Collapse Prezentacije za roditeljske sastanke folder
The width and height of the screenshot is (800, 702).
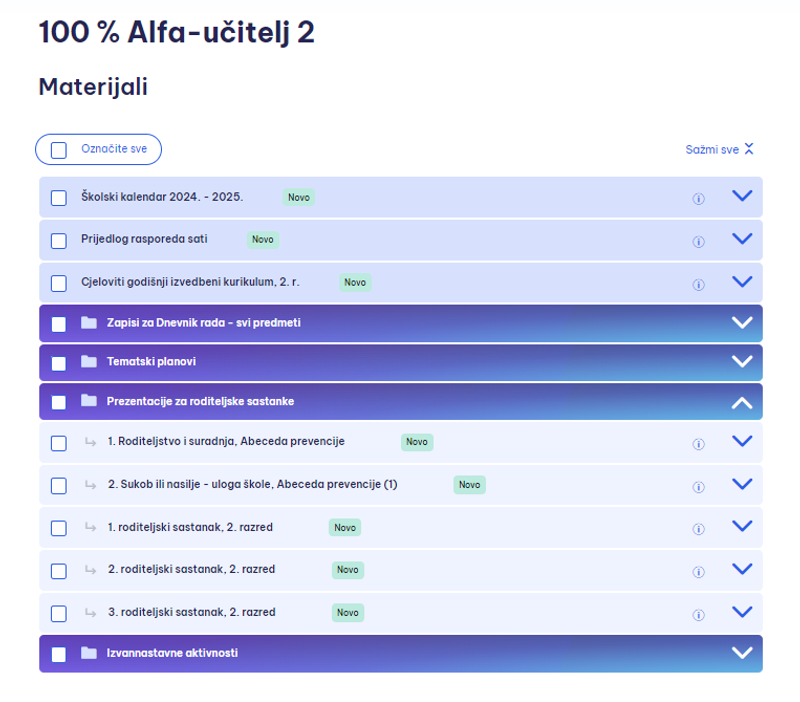click(742, 403)
